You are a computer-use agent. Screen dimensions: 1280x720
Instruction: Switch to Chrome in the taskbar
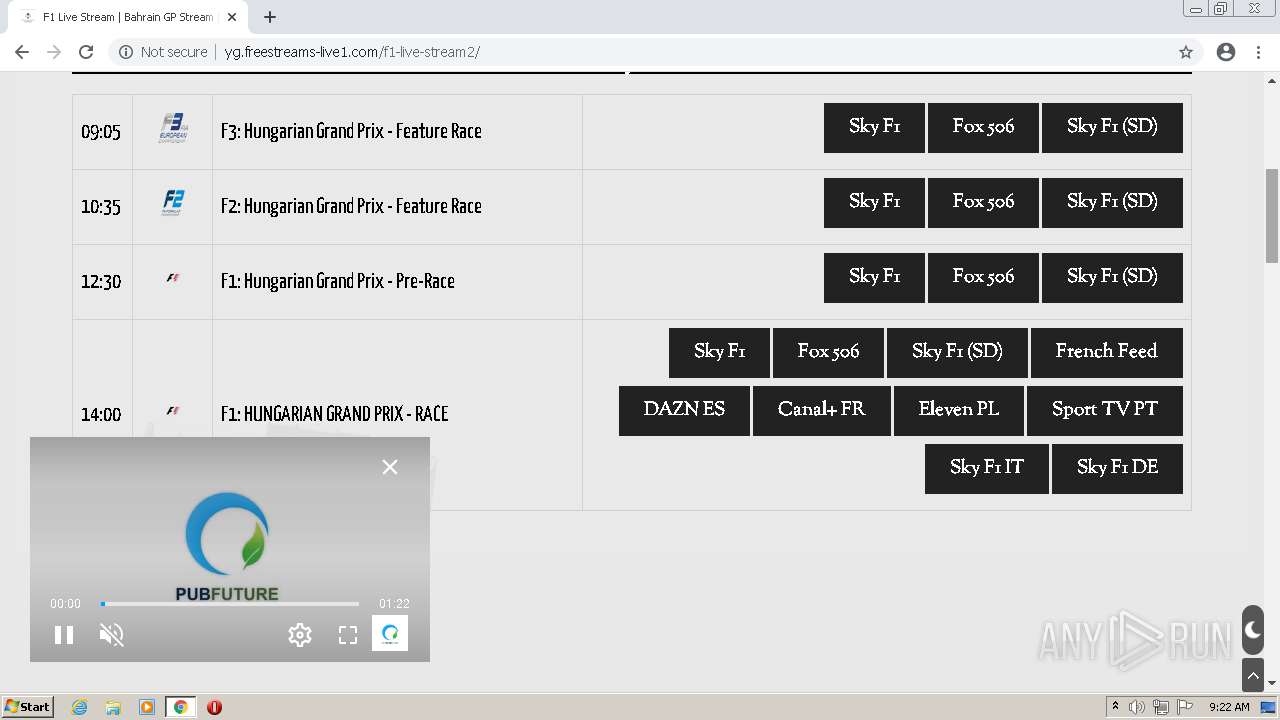coord(181,707)
